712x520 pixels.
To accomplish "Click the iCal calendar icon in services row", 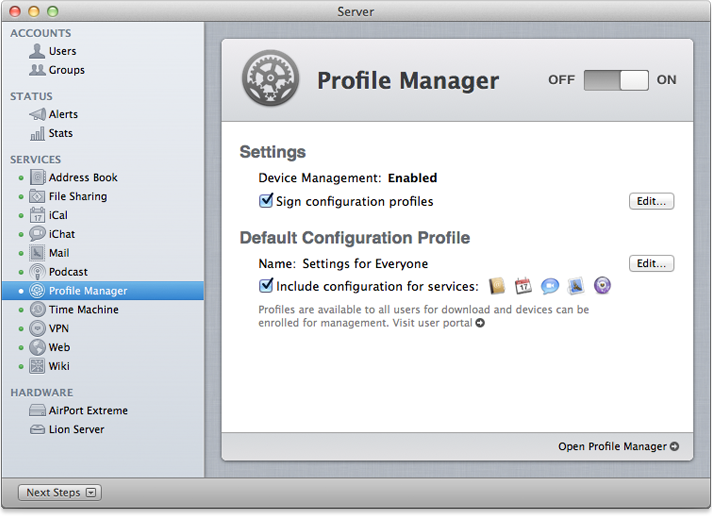I will (x=523, y=286).
